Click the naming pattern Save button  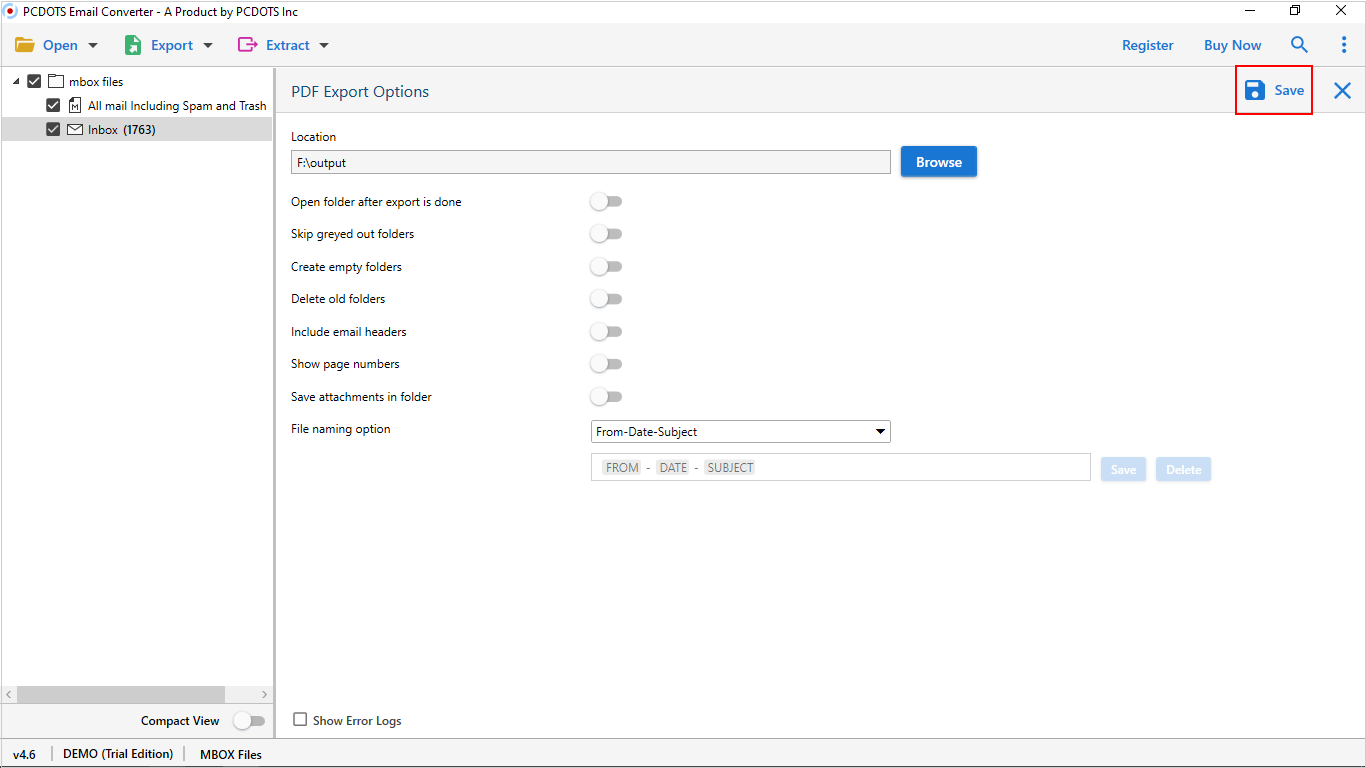1123,470
